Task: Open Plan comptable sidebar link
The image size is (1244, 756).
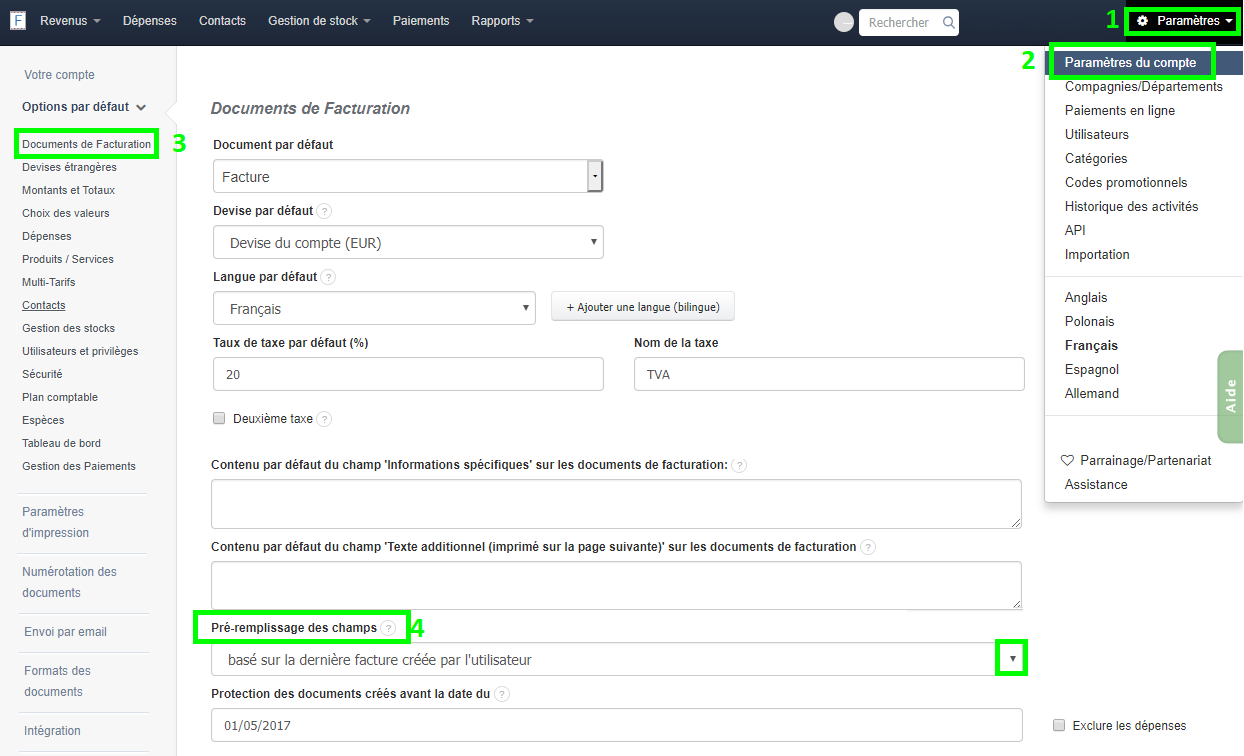Action: tap(60, 397)
